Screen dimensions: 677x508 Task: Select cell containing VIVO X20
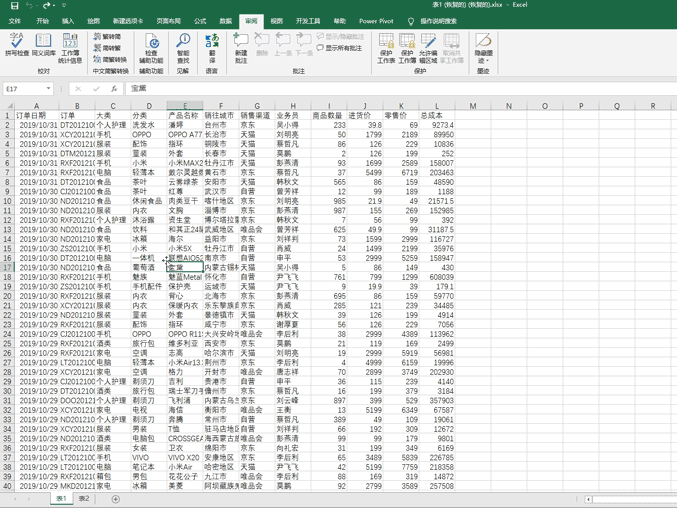[x=185, y=458]
